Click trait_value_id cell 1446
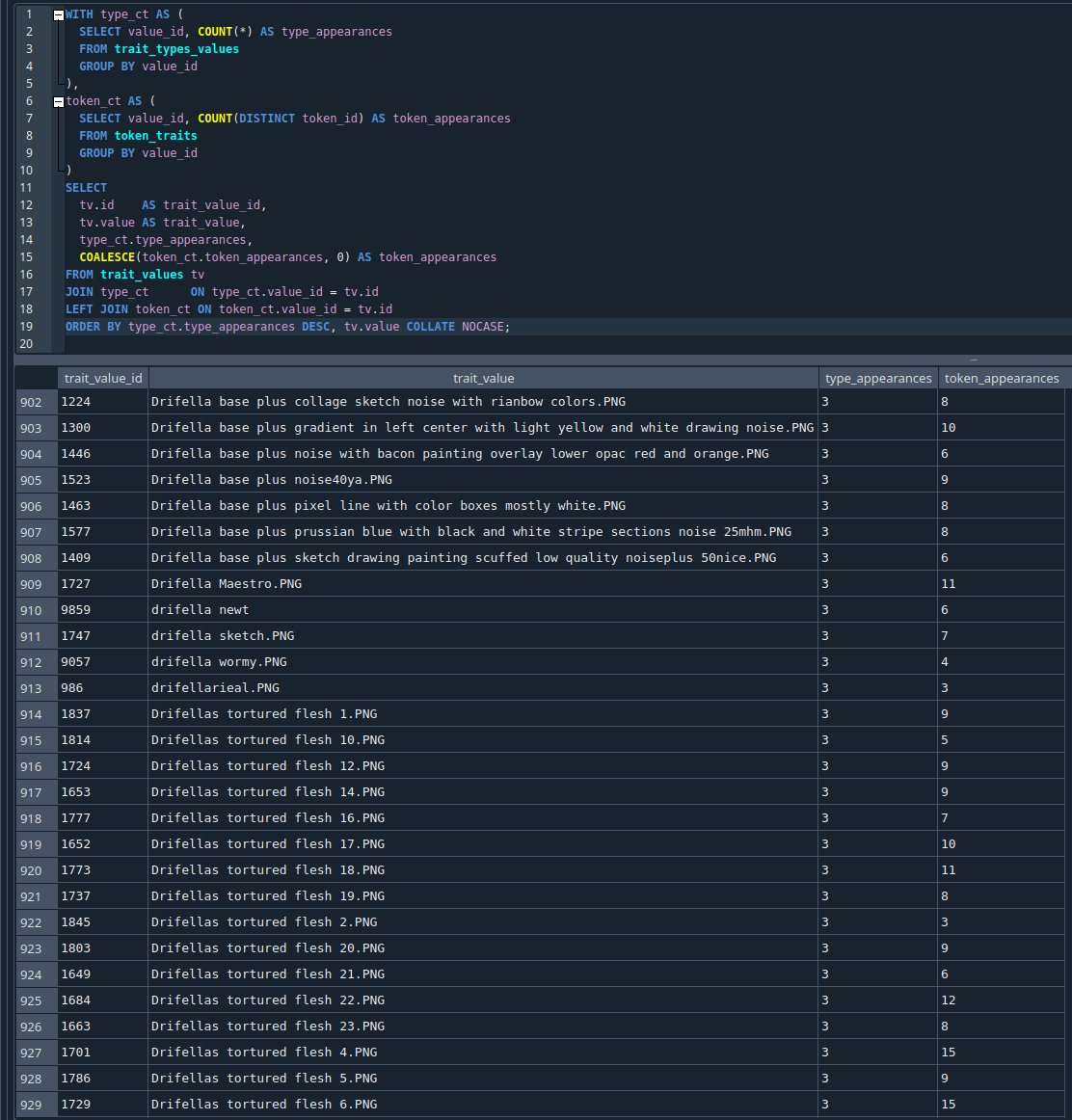The height and width of the screenshot is (1120, 1072). point(103,454)
